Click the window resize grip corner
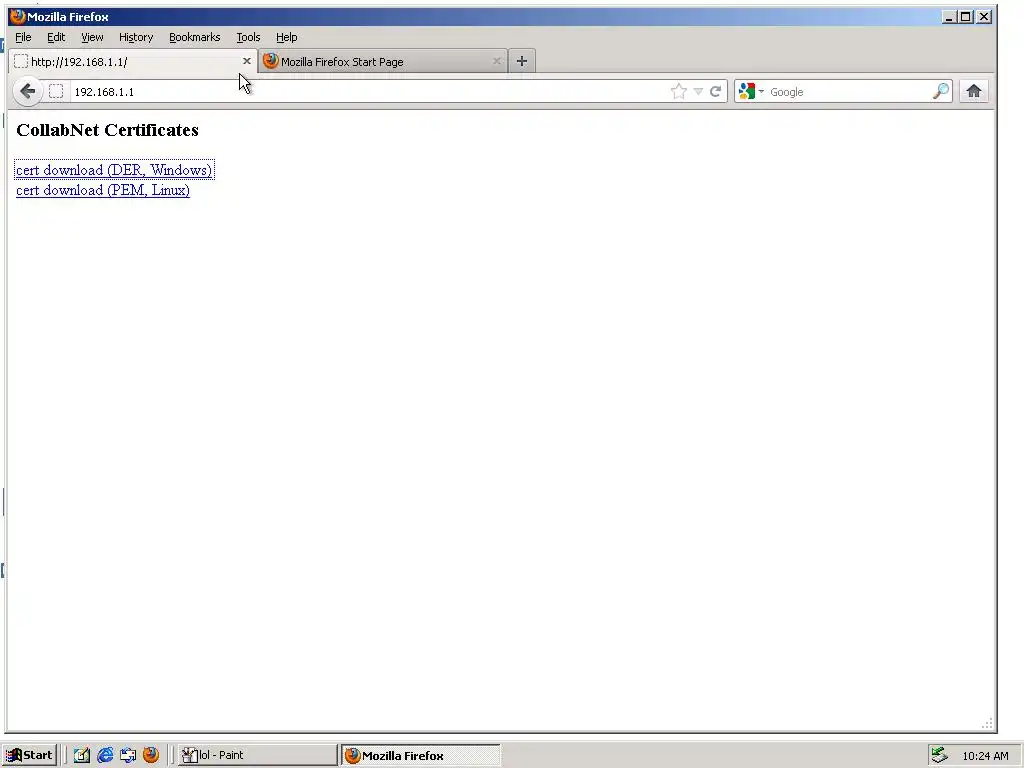The height and width of the screenshot is (768, 1024). click(987, 723)
